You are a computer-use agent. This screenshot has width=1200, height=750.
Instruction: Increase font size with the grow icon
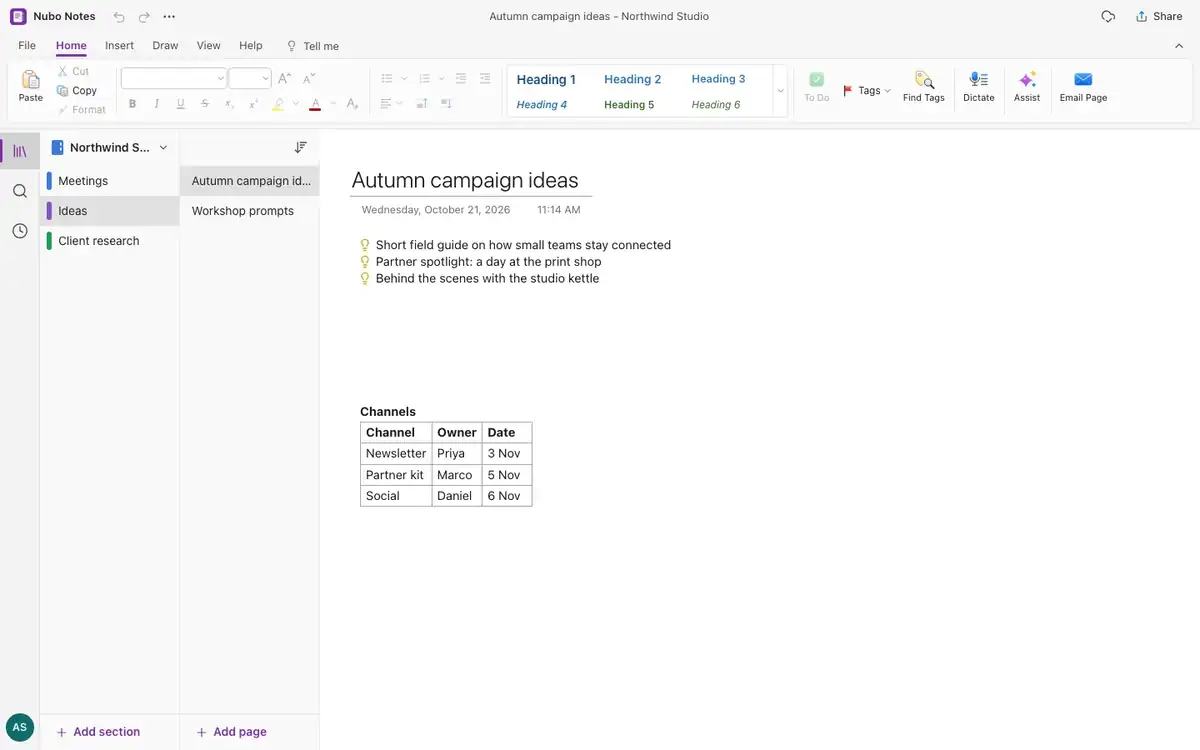(285, 78)
